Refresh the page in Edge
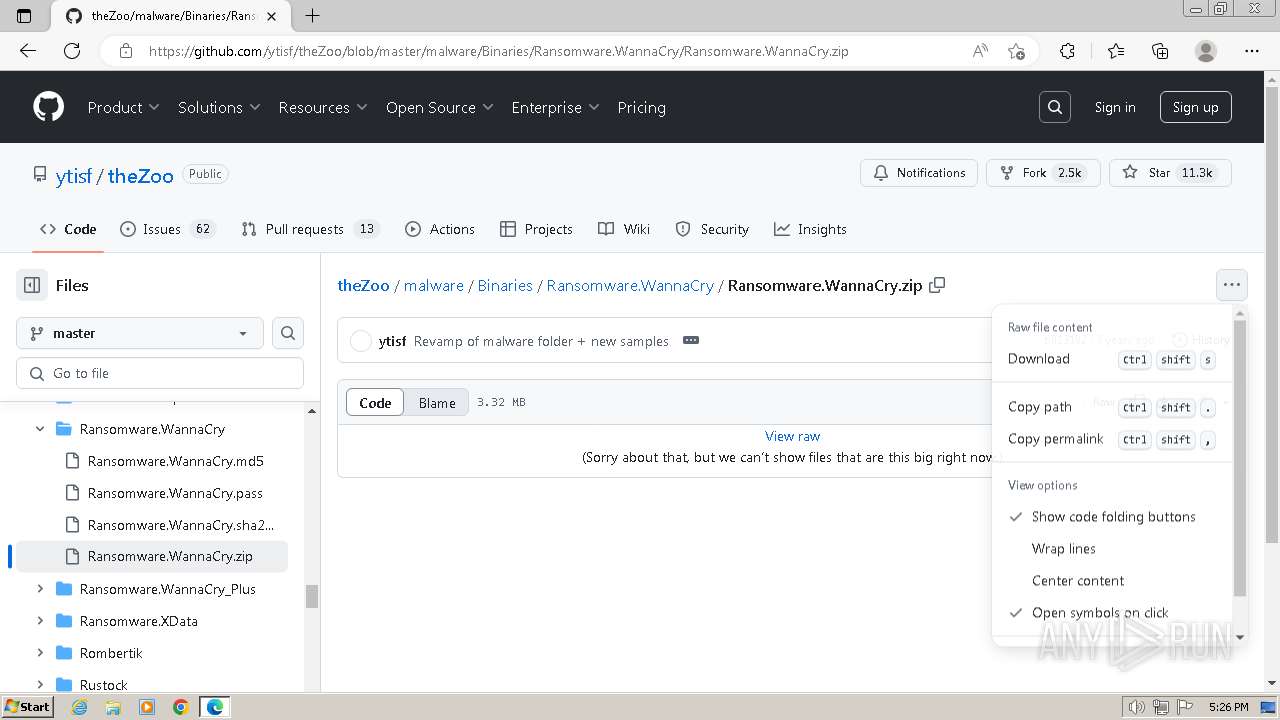This screenshot has width=1280, height=720. click(72, 51)
